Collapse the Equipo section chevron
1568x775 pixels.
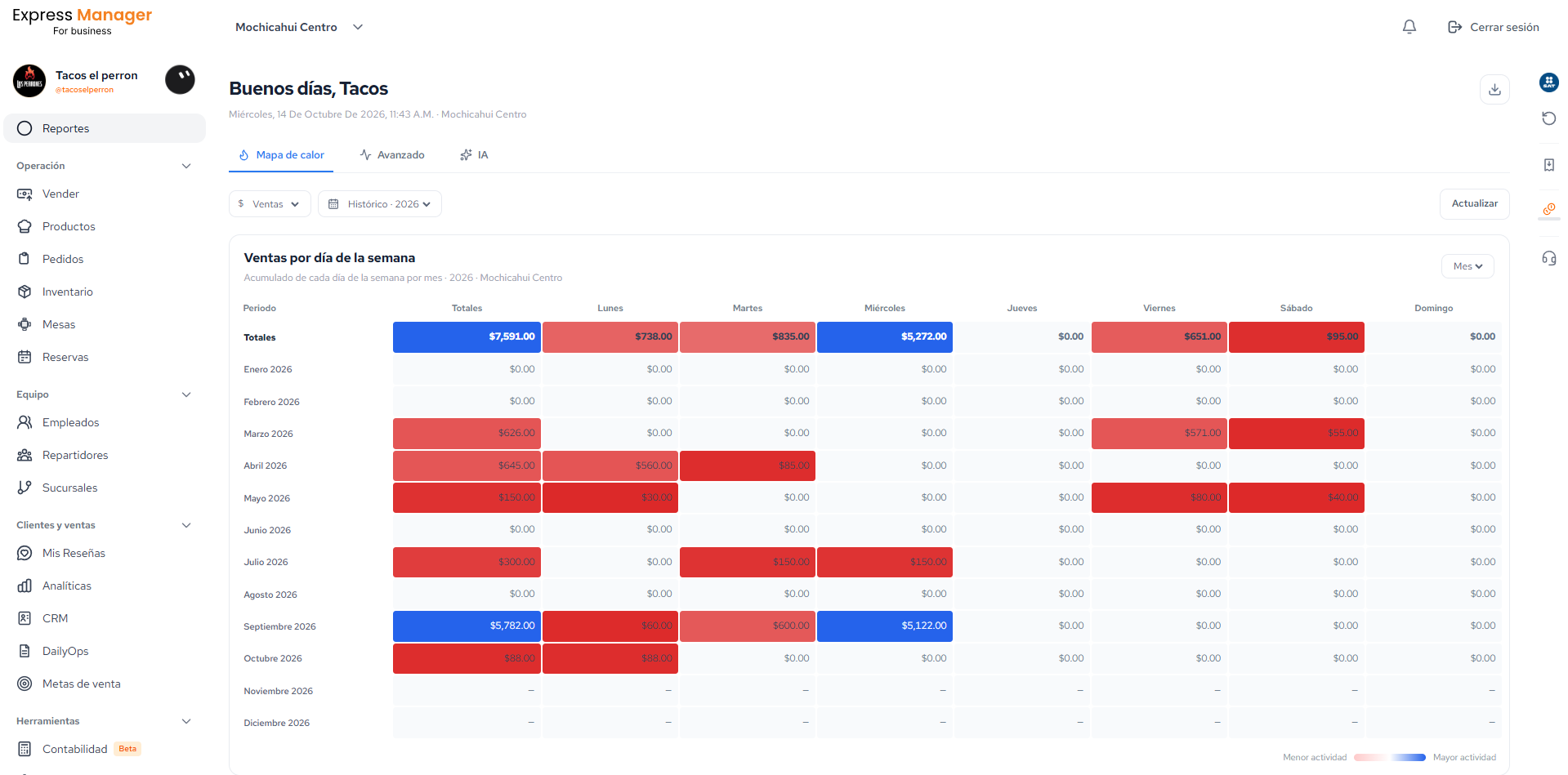[x=186, y=394]
